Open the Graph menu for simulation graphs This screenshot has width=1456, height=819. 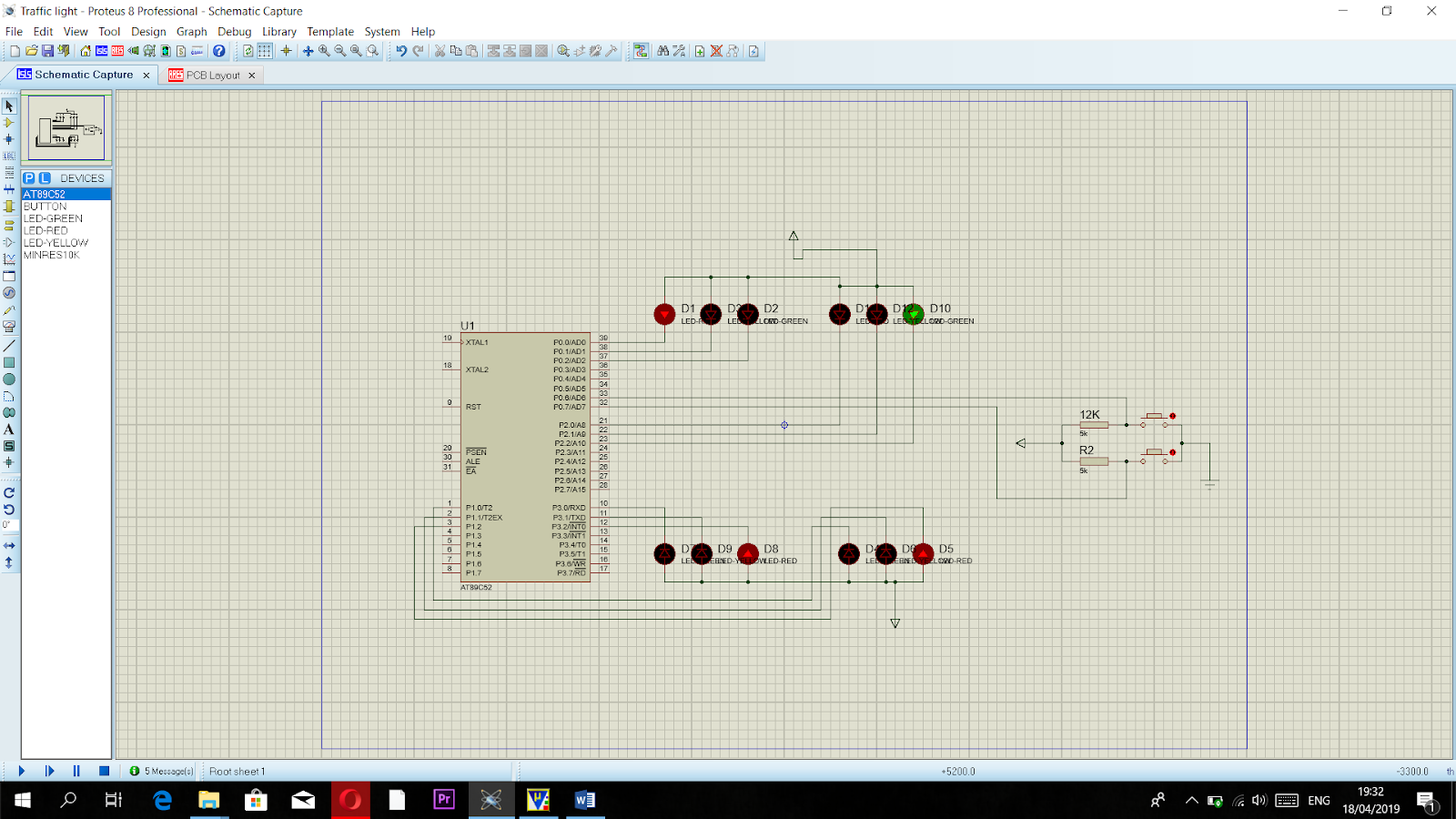tap(191, 31)
